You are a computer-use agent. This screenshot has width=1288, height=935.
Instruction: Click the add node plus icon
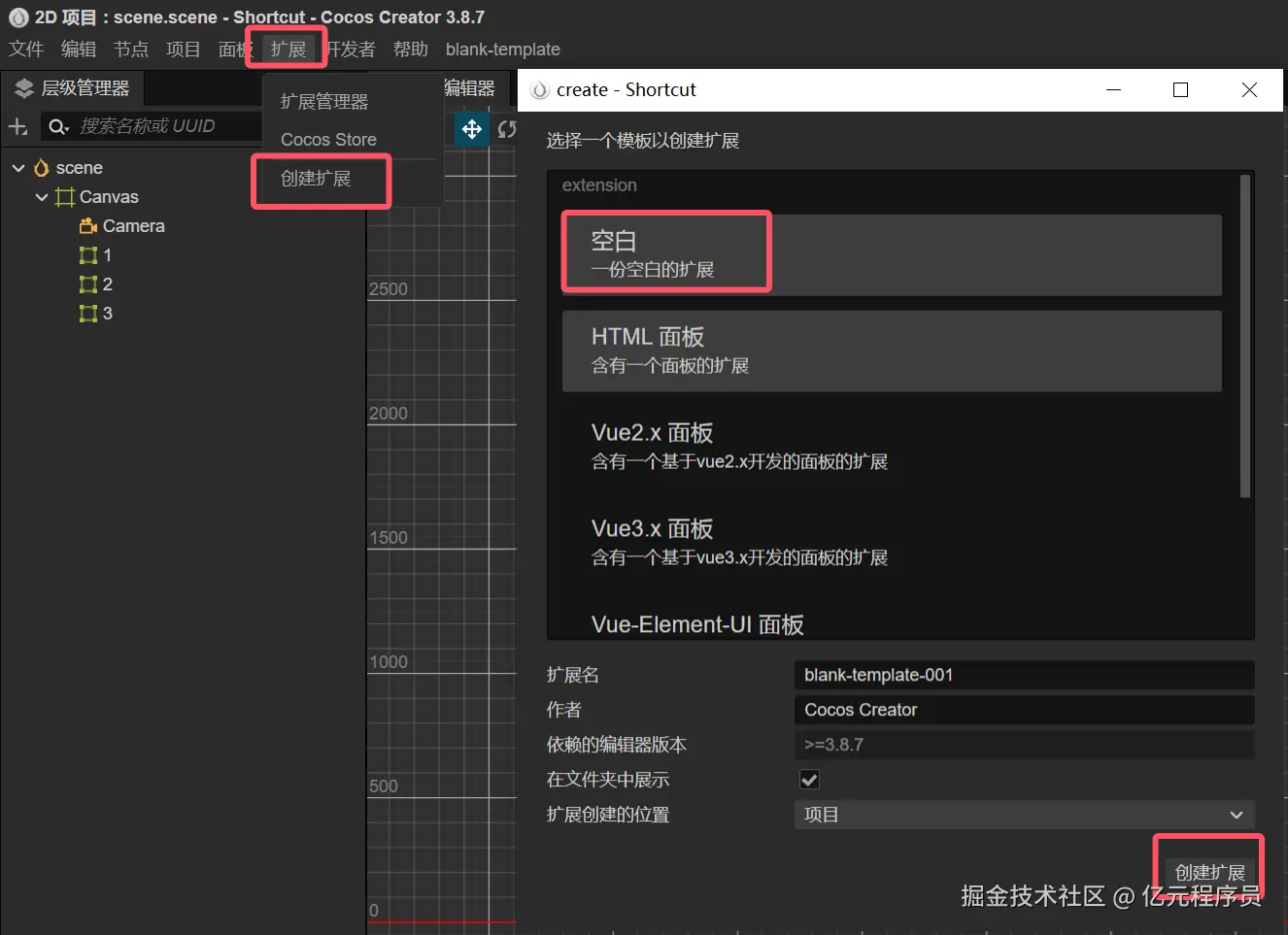17,126
